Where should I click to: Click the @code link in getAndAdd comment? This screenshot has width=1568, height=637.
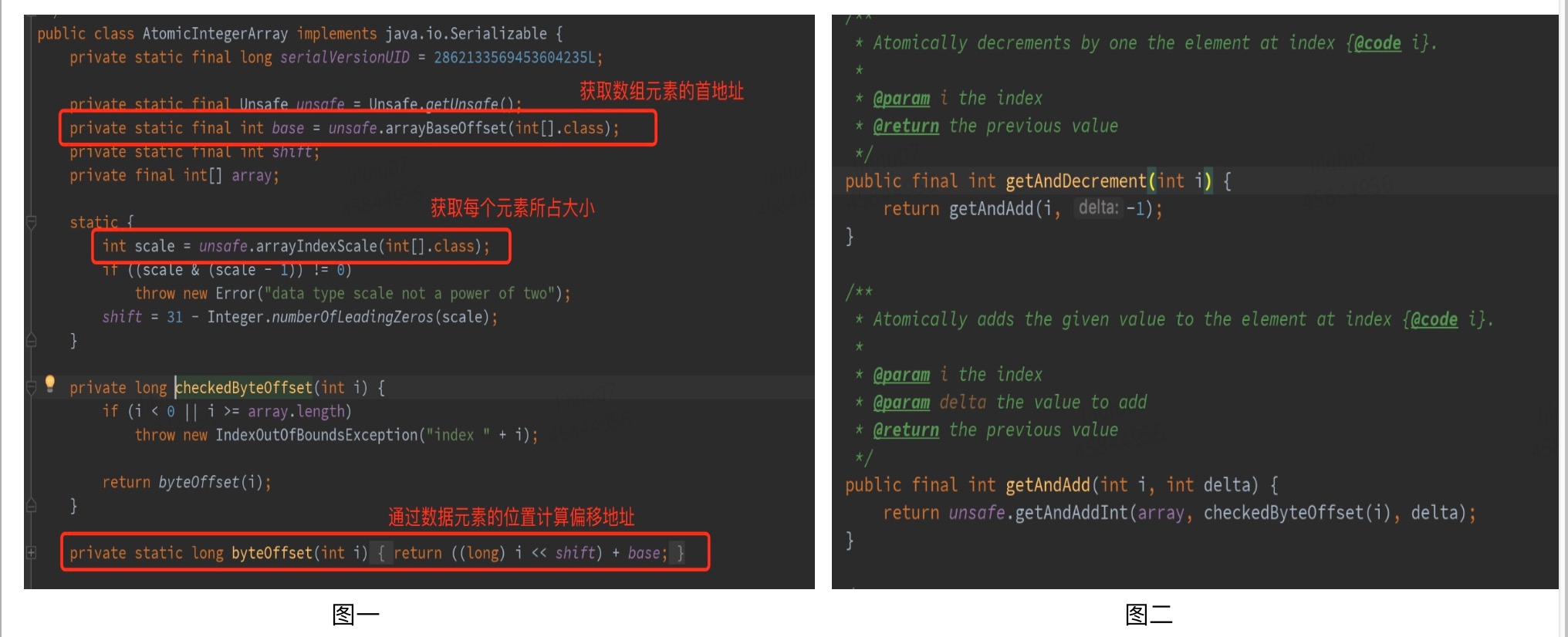[x=1434, y=319]
